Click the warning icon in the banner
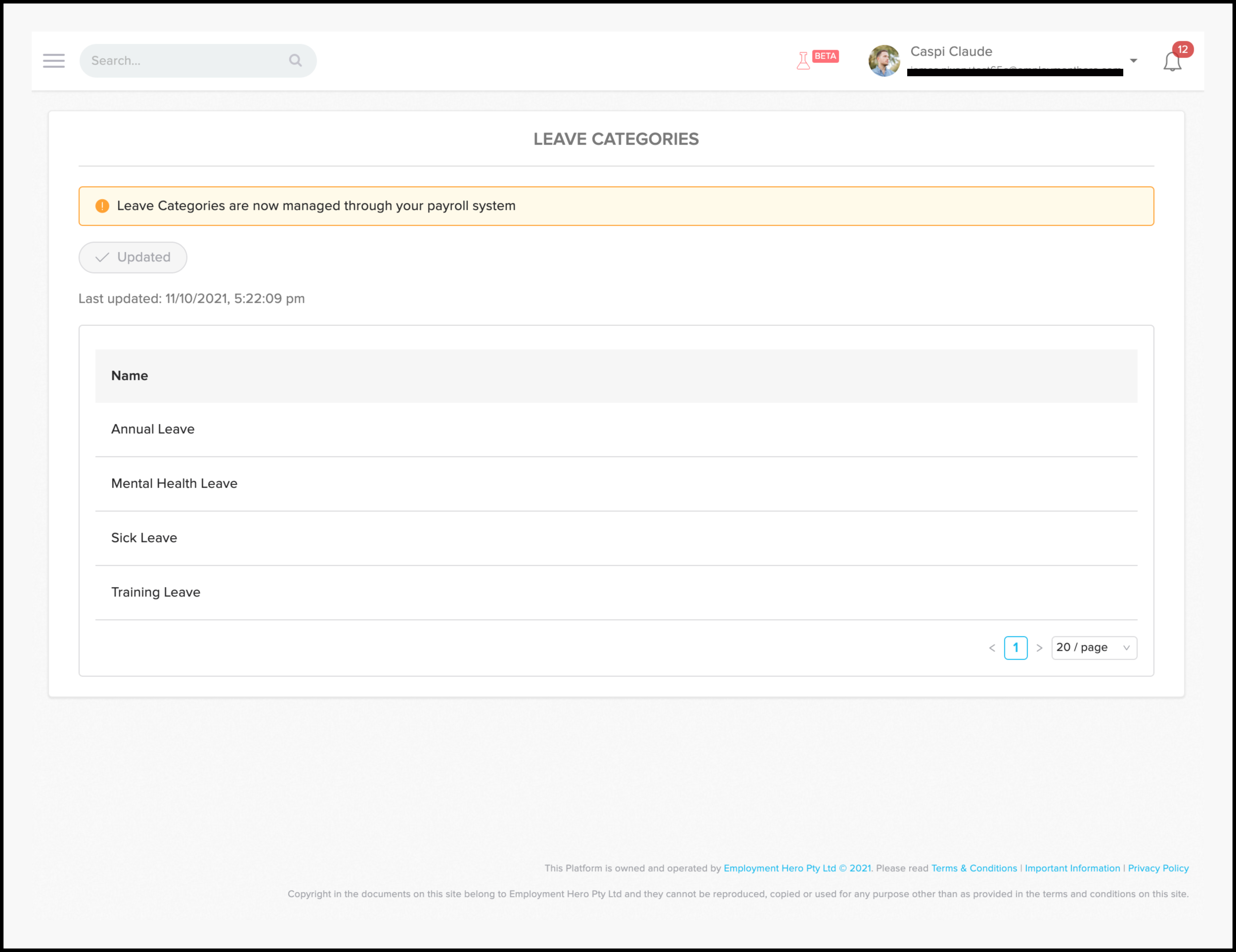The height and width of the screenshot is (952, 1236). point(102,206)
